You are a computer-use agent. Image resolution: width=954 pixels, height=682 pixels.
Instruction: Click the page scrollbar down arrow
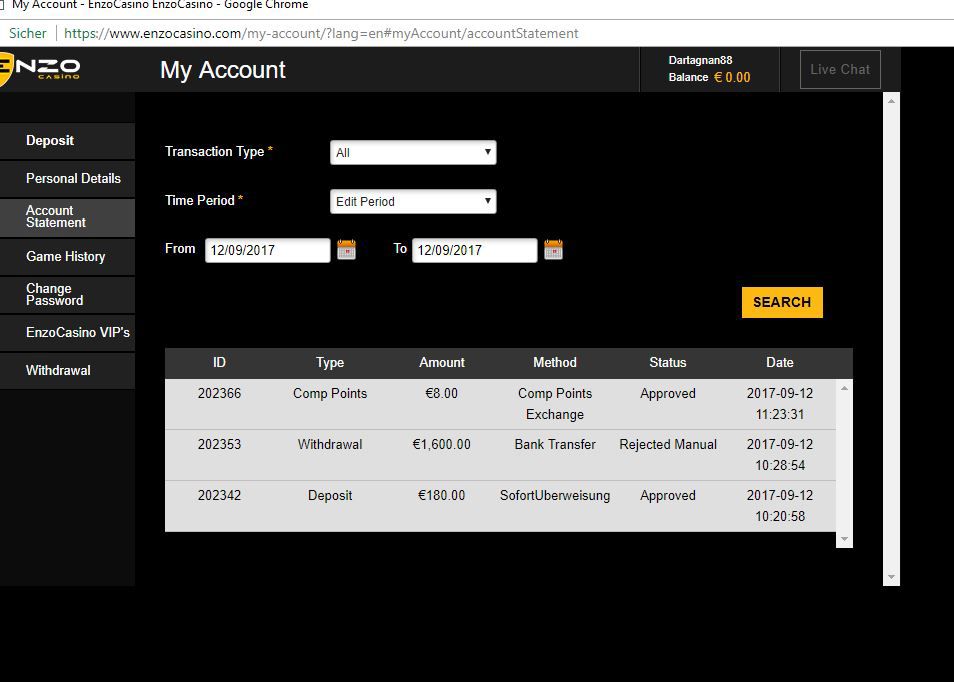891,577
